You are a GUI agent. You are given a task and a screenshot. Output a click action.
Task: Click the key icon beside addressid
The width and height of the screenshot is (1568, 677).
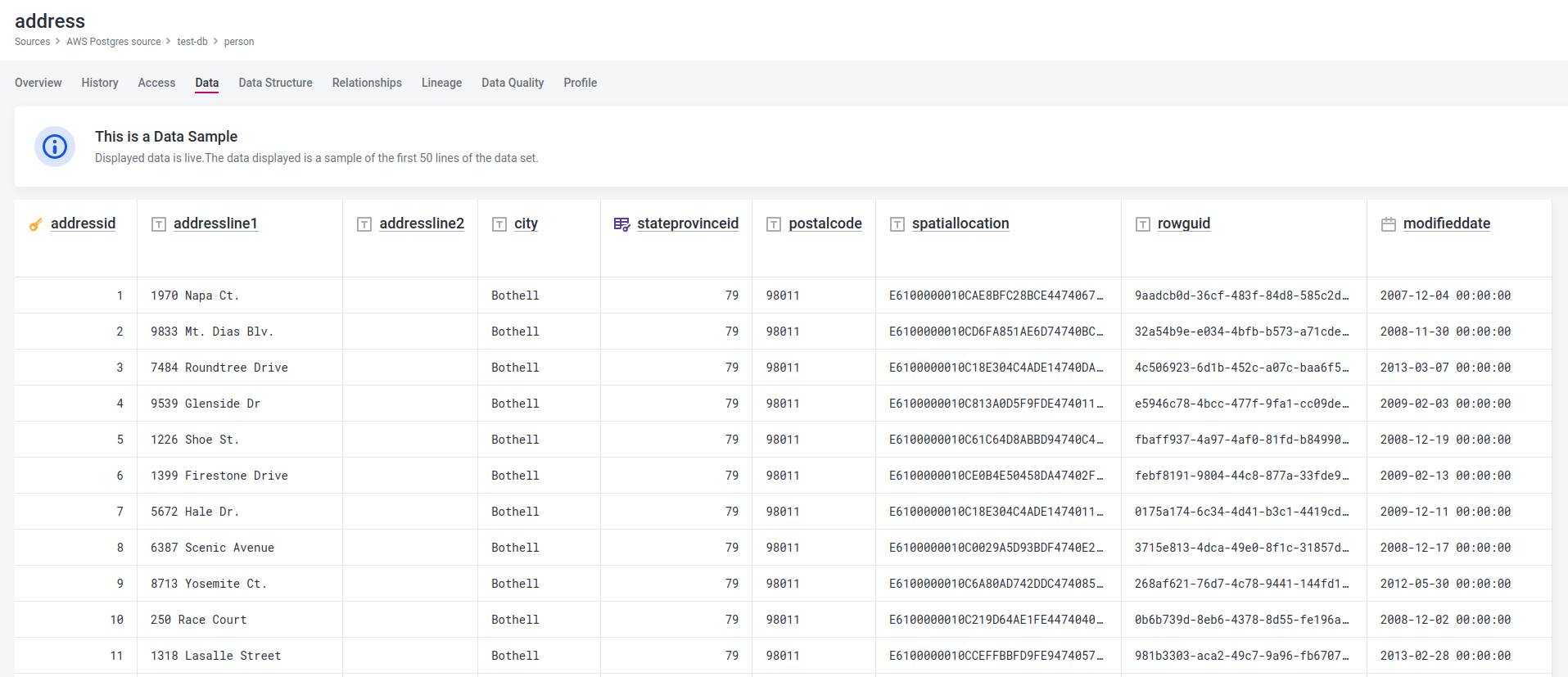(35, 224)
